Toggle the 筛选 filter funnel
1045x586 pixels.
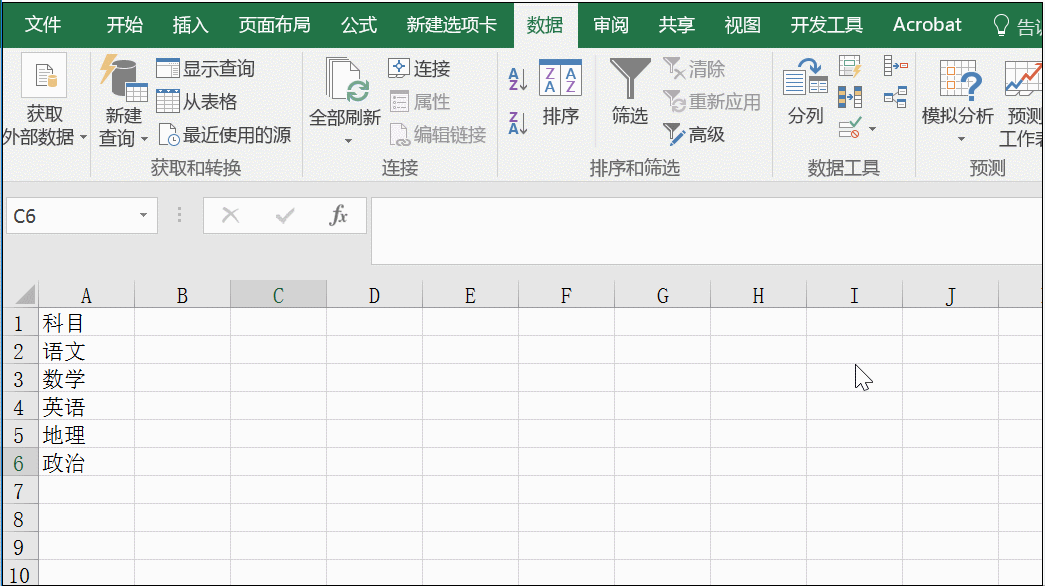[x=630, y=92]
